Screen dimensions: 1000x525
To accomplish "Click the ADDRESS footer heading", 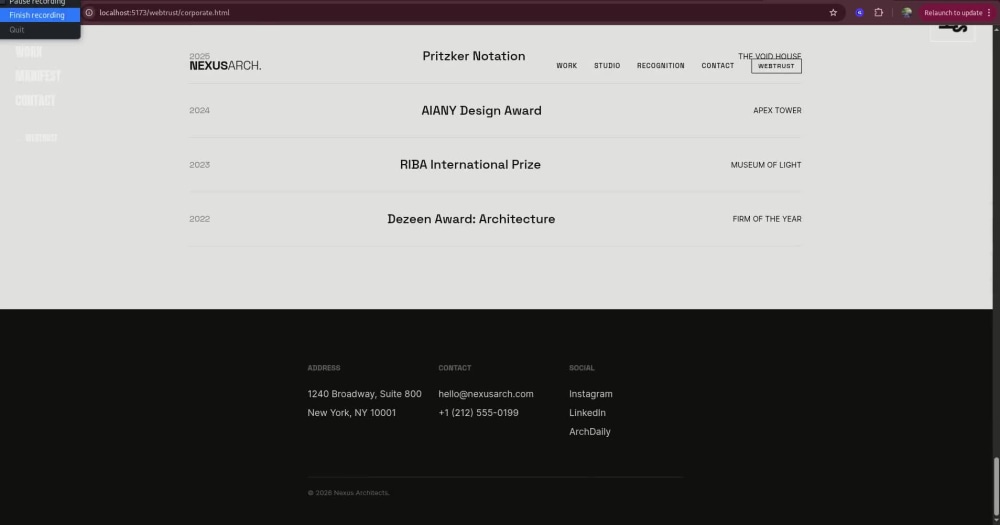I will [x=324, y=368].
